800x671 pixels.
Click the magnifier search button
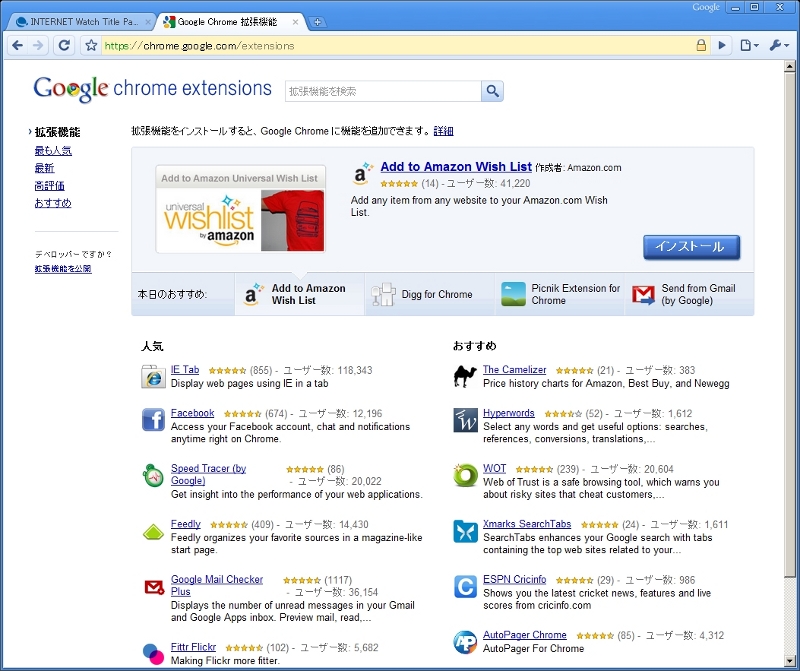pyautogui.click(x=492, y=91)
